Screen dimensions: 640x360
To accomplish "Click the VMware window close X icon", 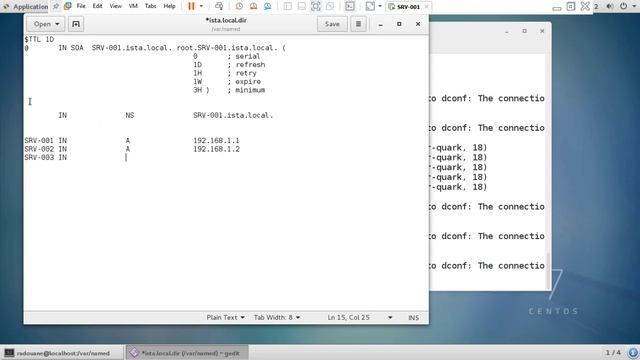I will [x=585, y=6].
